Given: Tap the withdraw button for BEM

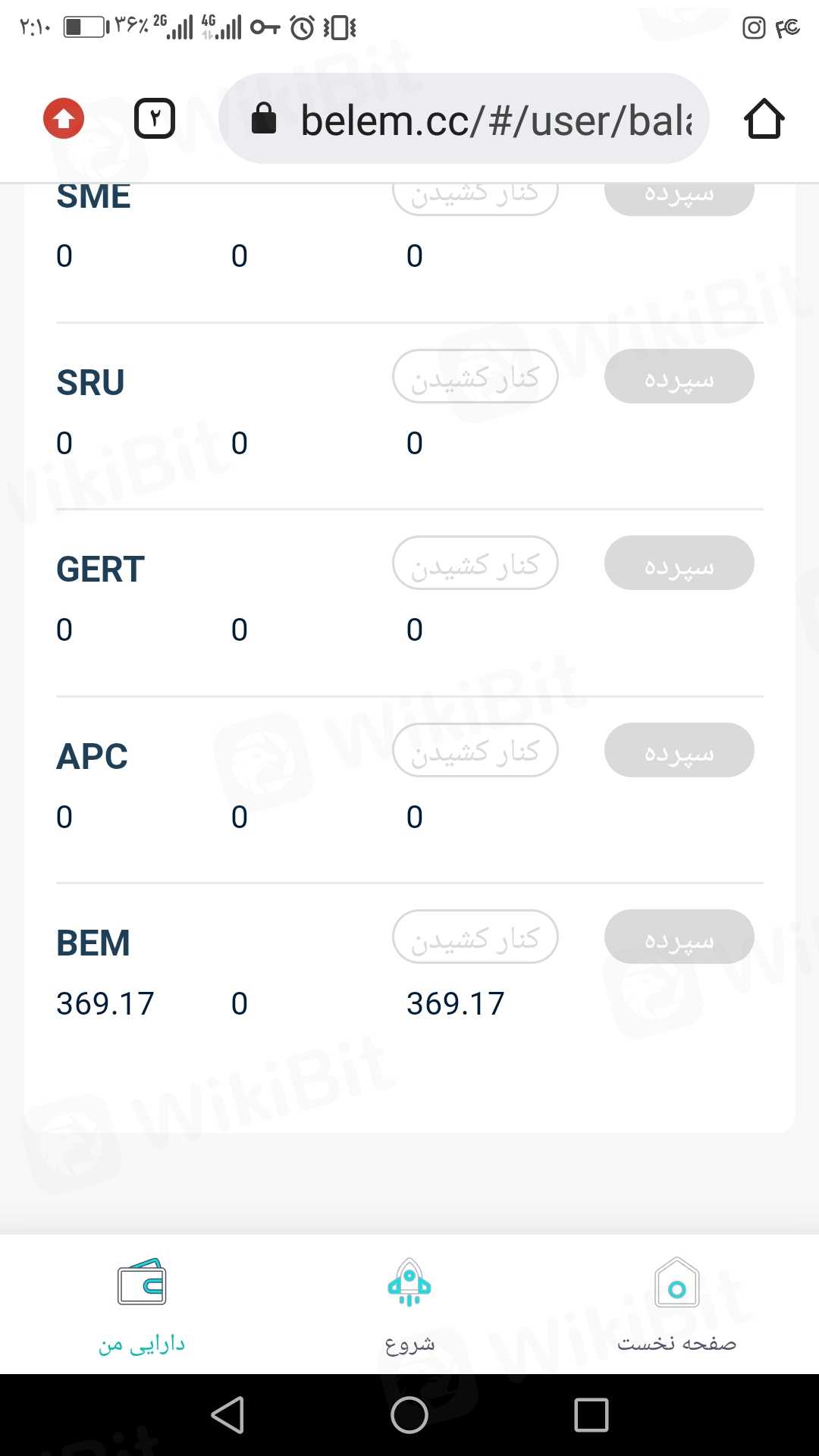Looking at the screenshot, I should point(475,937).
